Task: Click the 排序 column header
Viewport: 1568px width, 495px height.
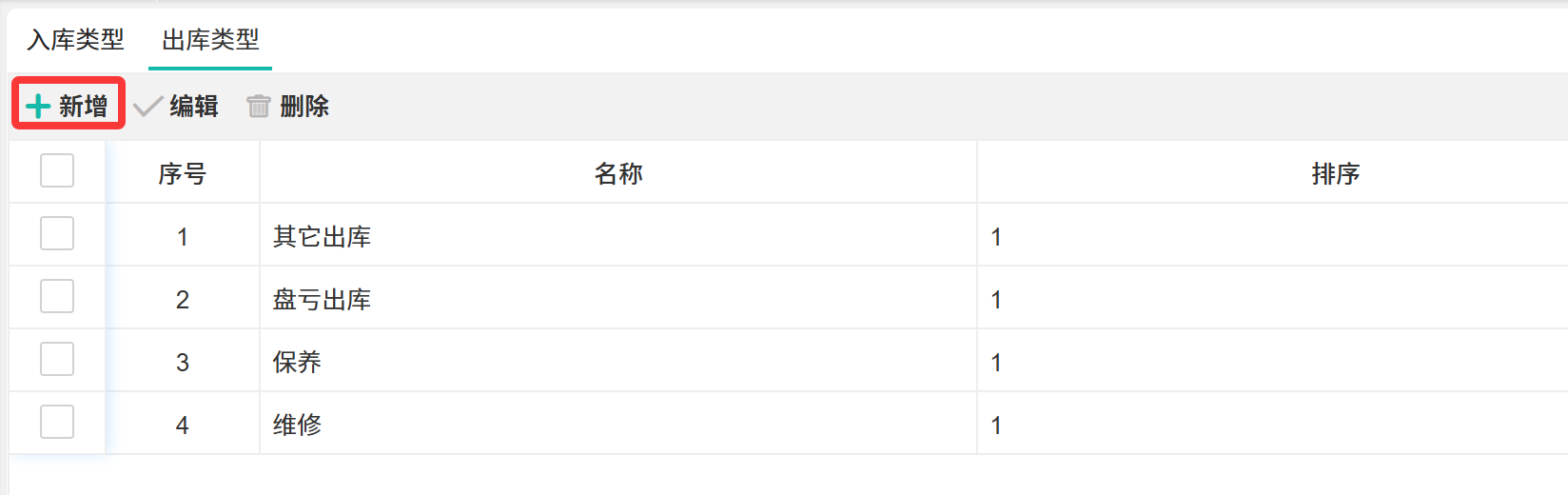Action: (x=1335, y=173)
